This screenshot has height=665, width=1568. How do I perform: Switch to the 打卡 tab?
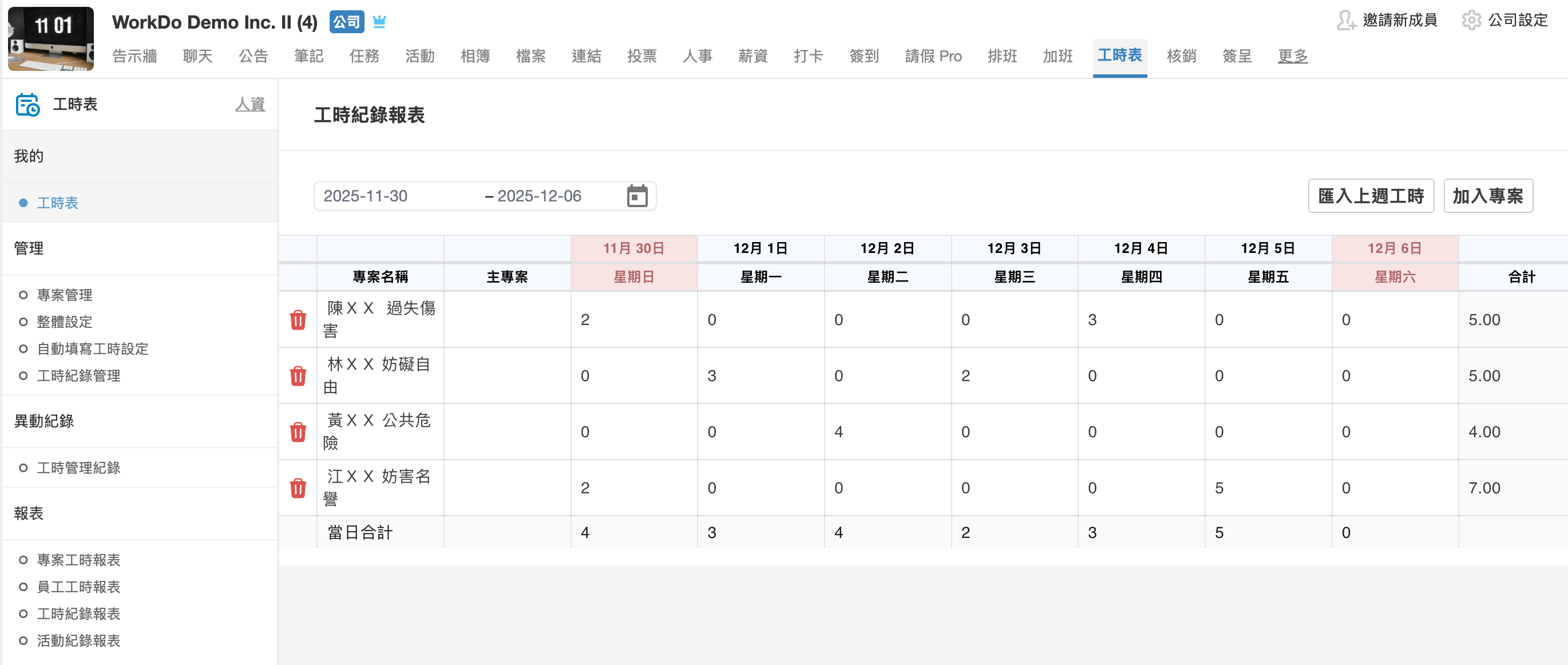tap(809, 56)
